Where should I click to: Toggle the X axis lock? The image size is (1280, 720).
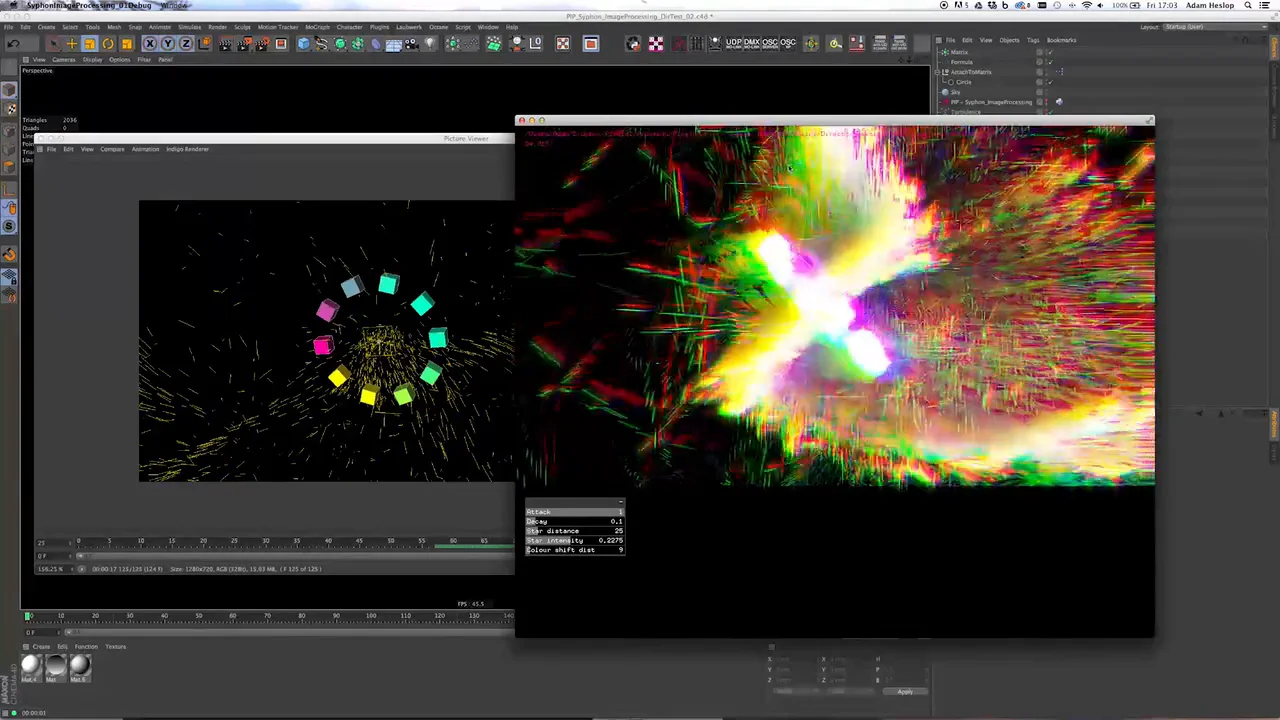pyautogui.click(x=150, y=44)
